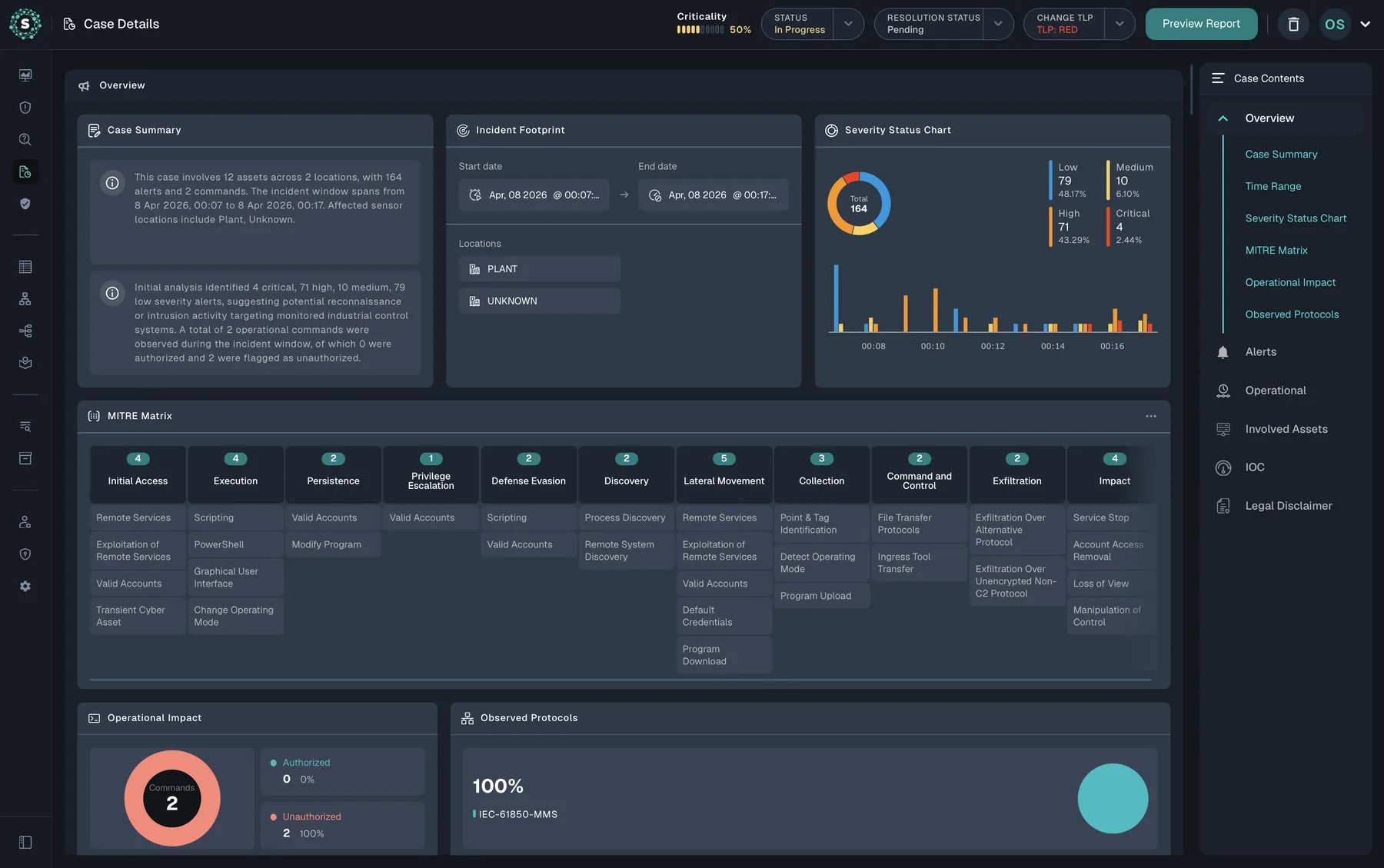This screenshot has width=1384, height=868.
Task: Click the trash delete icon in header
Action: pyautogui.click(x=1293, y=24)
